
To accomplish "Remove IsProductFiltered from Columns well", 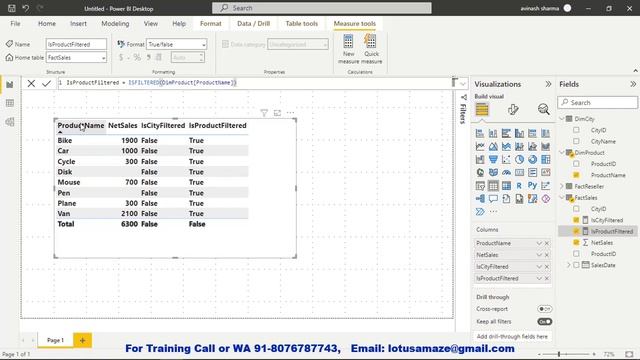I will click(547, 278).
